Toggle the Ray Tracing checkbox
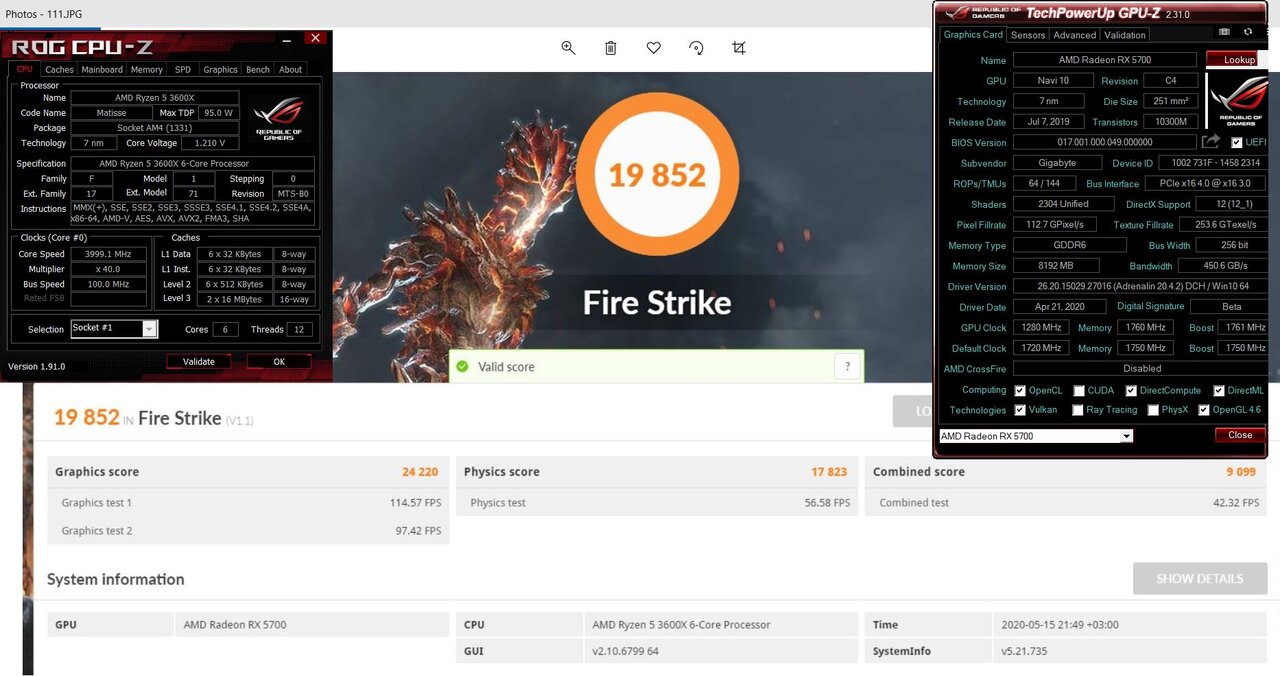 pos(1077,410)
